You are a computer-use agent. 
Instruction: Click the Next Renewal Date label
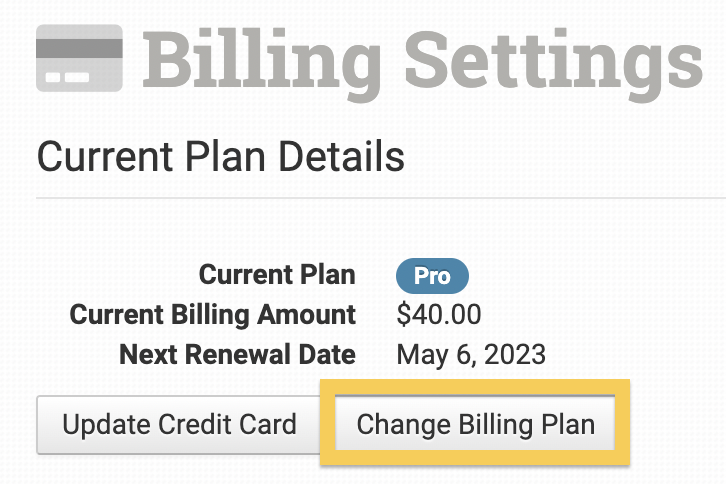point(237,354)
